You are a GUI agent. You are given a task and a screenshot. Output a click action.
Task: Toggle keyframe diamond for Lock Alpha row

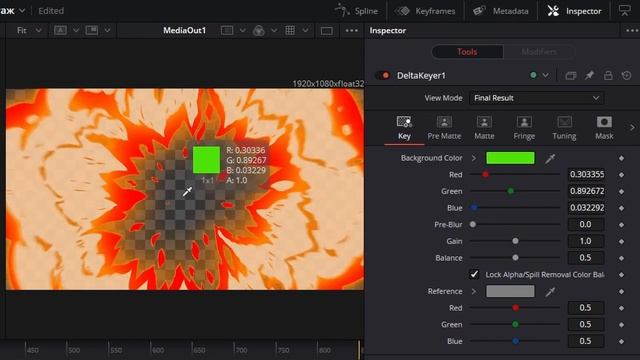[x=622, y=275]
